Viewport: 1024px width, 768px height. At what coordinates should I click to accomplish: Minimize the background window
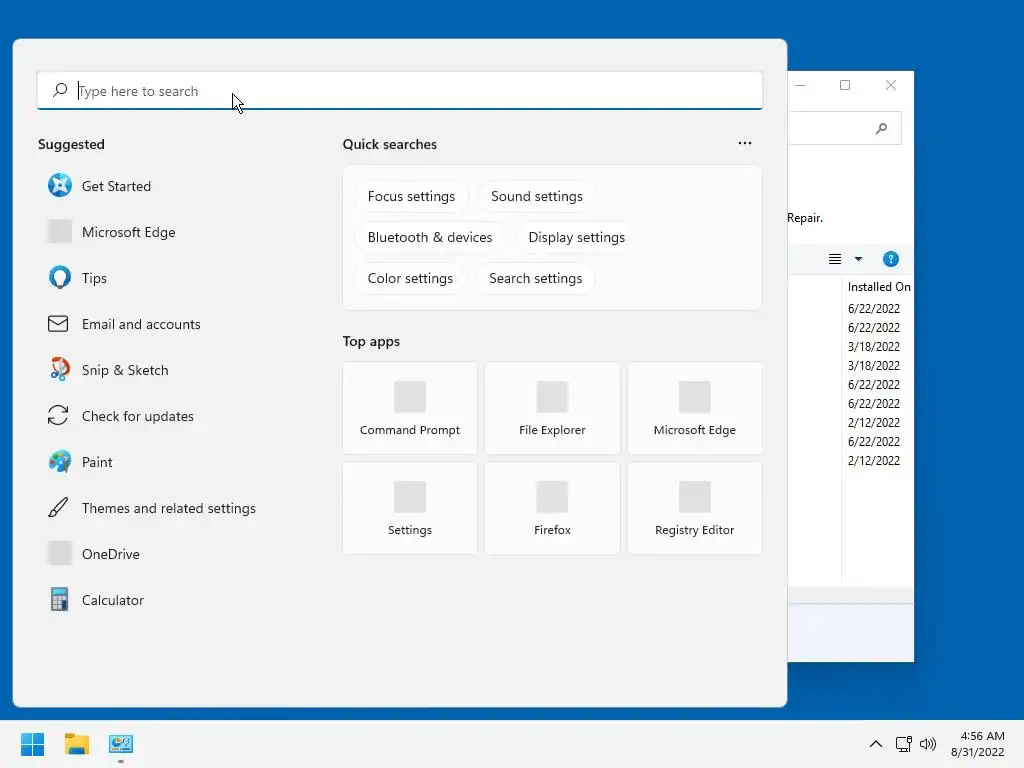800,86
